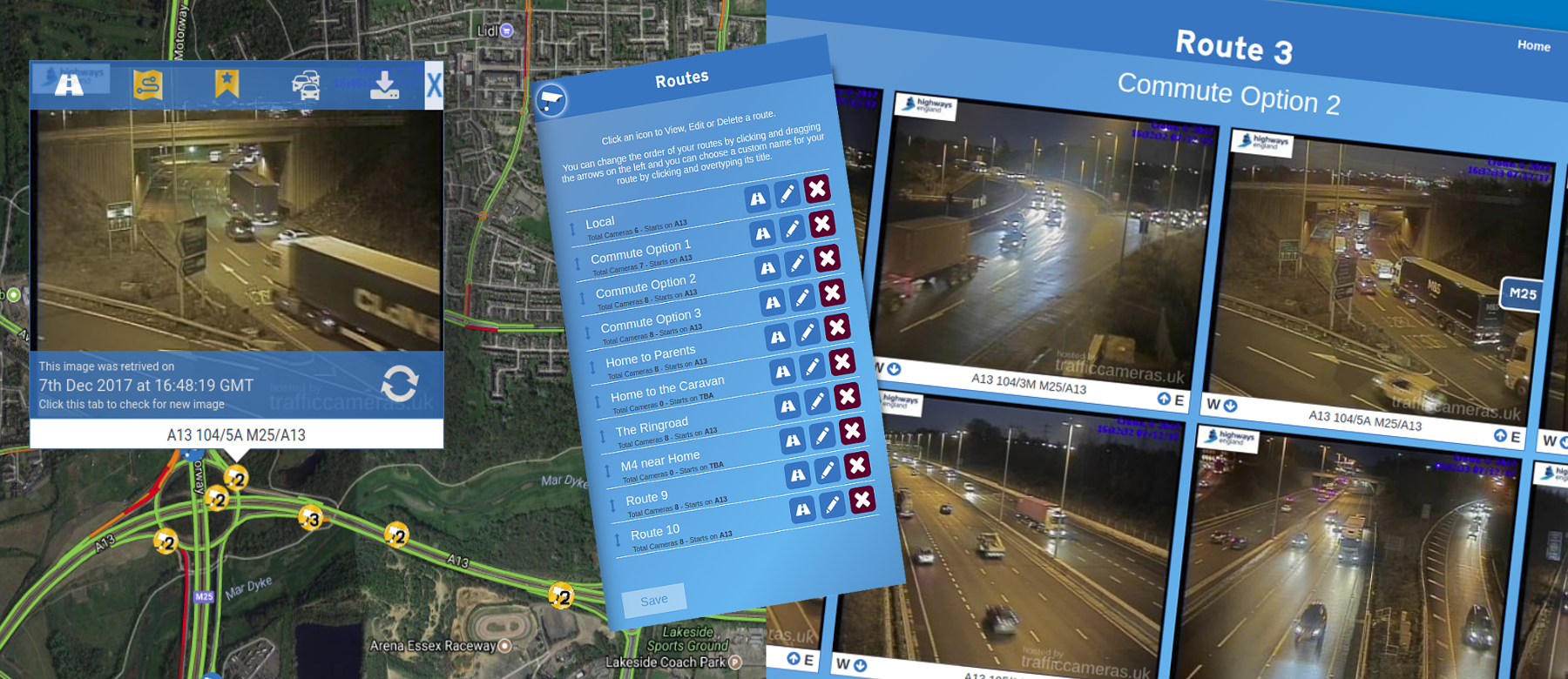Delete the Commute Option 3 route
Screen dimensions: 1568x679
tap(832, 292)
